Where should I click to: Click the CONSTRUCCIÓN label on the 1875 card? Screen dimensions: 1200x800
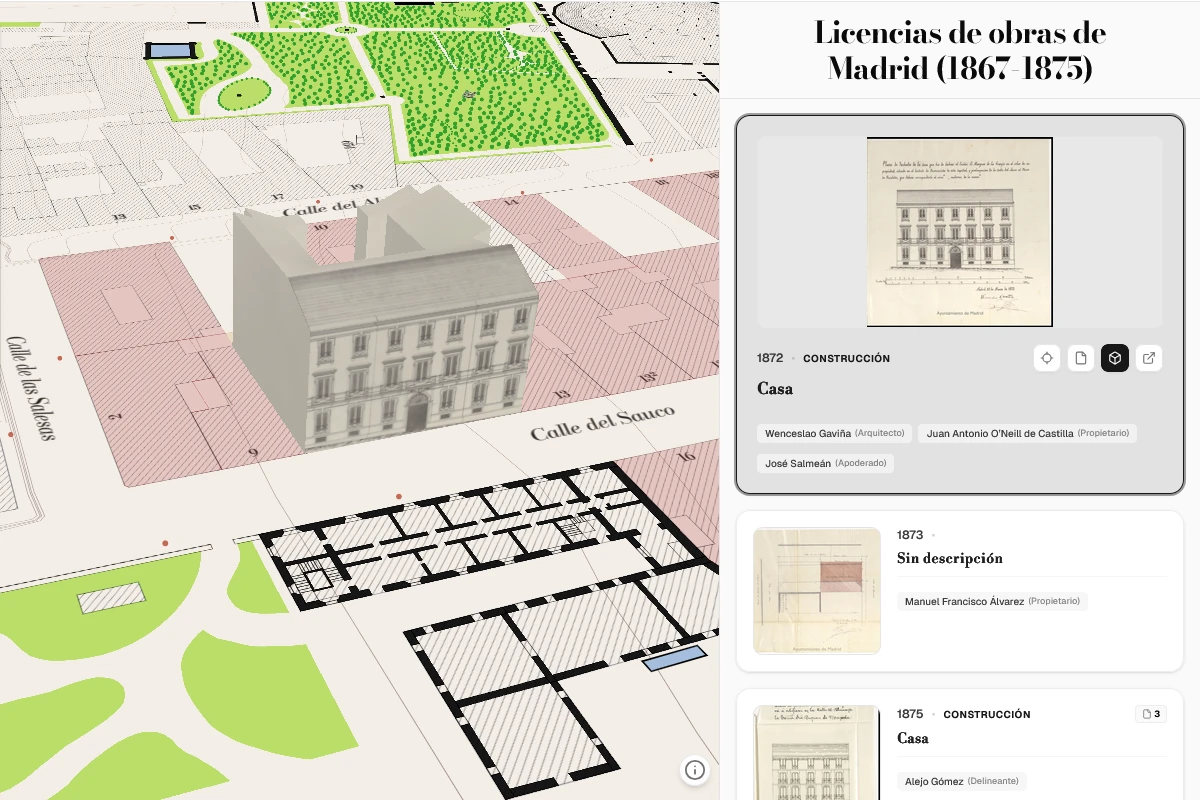pos(987,714)
